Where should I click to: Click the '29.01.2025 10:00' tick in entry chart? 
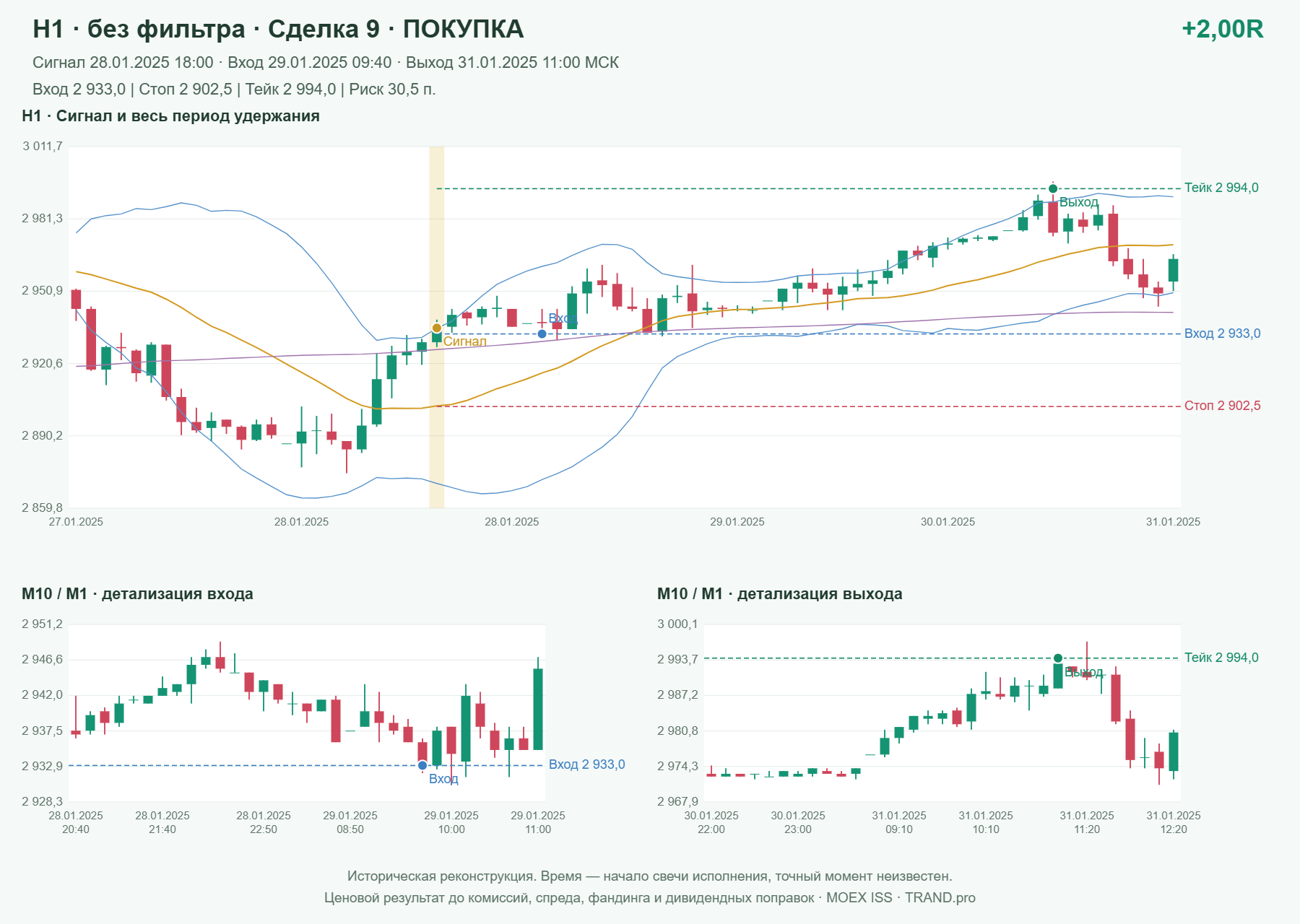[x=451, y=822]
